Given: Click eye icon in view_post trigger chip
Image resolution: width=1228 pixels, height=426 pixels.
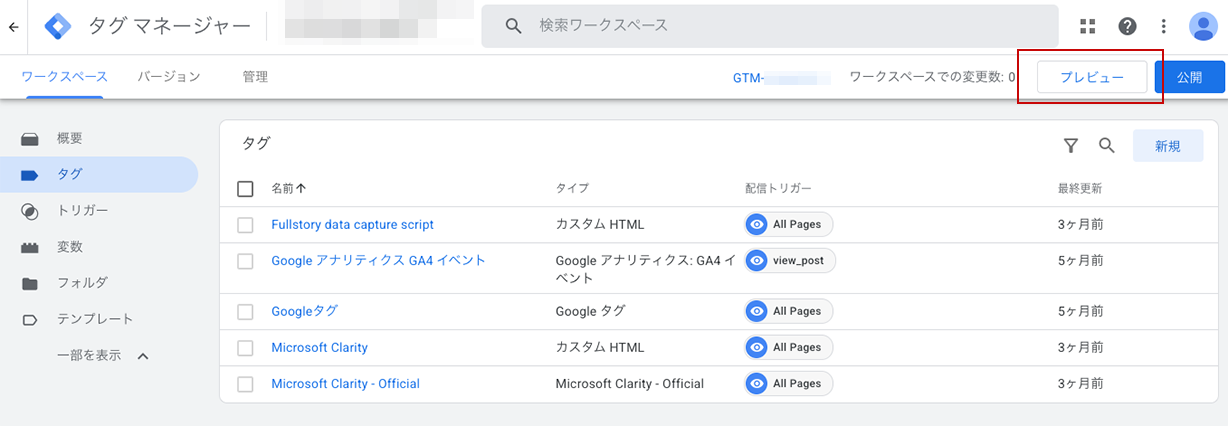Looking at the screenshot, I should coord(757,261).
